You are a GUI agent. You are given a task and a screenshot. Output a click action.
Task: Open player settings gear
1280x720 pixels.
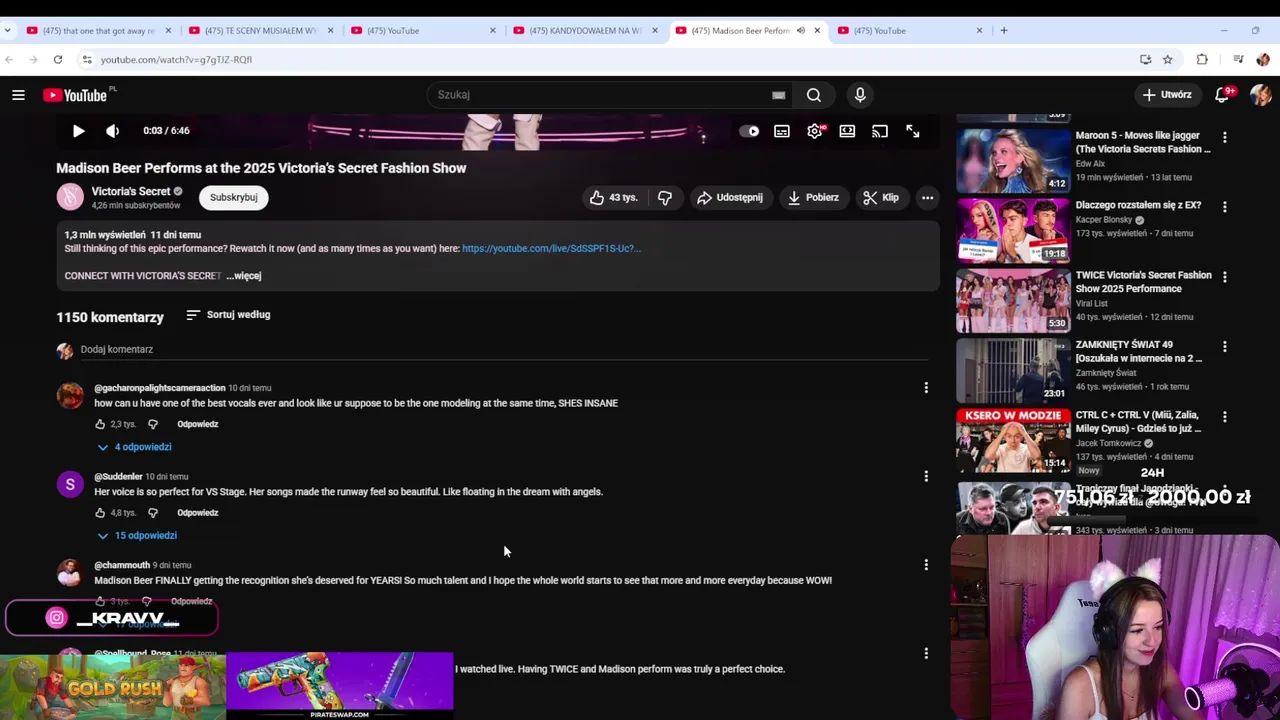[815, 131]
